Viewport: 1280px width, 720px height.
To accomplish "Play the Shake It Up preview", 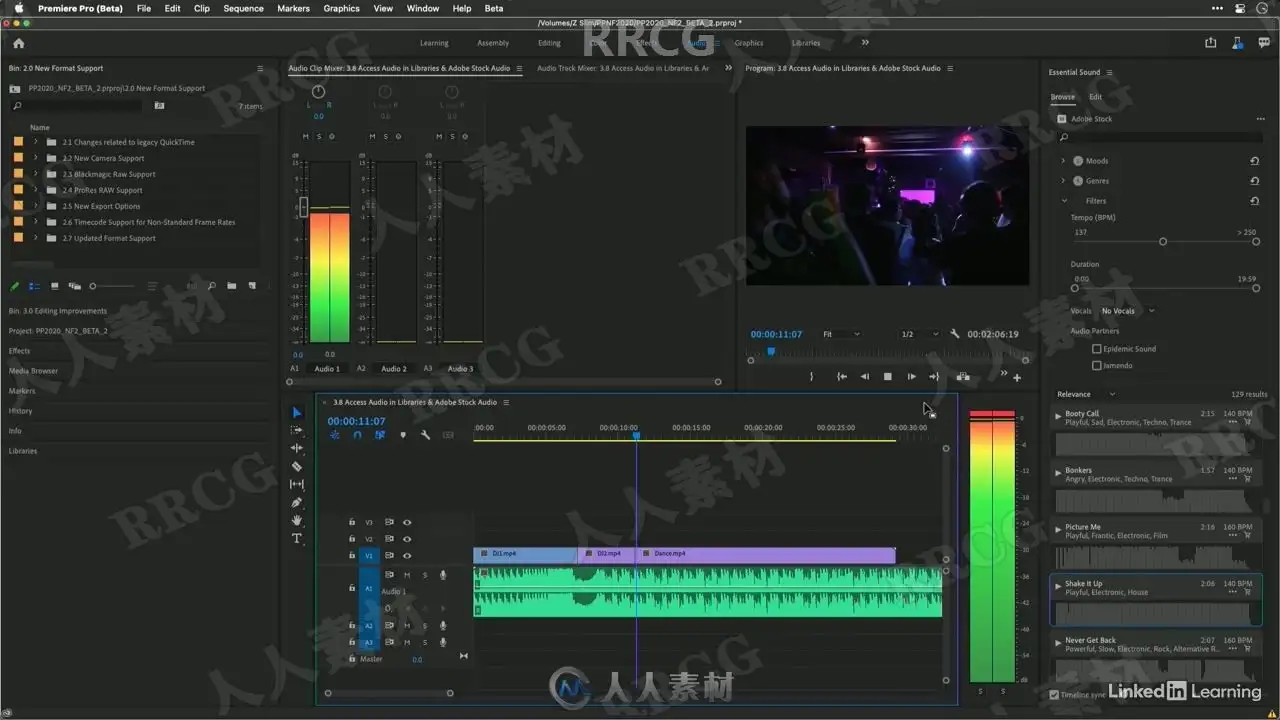I will tap(1059, 587).
